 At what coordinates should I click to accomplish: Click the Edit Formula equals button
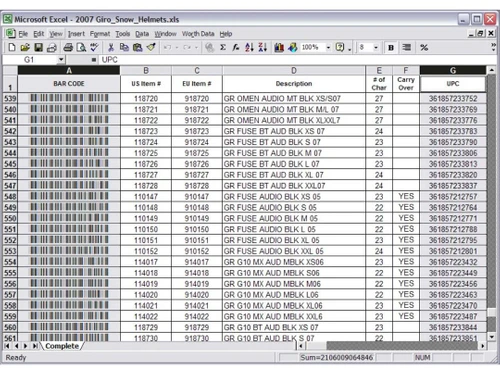pyautogui.click(x=94, y=60)
